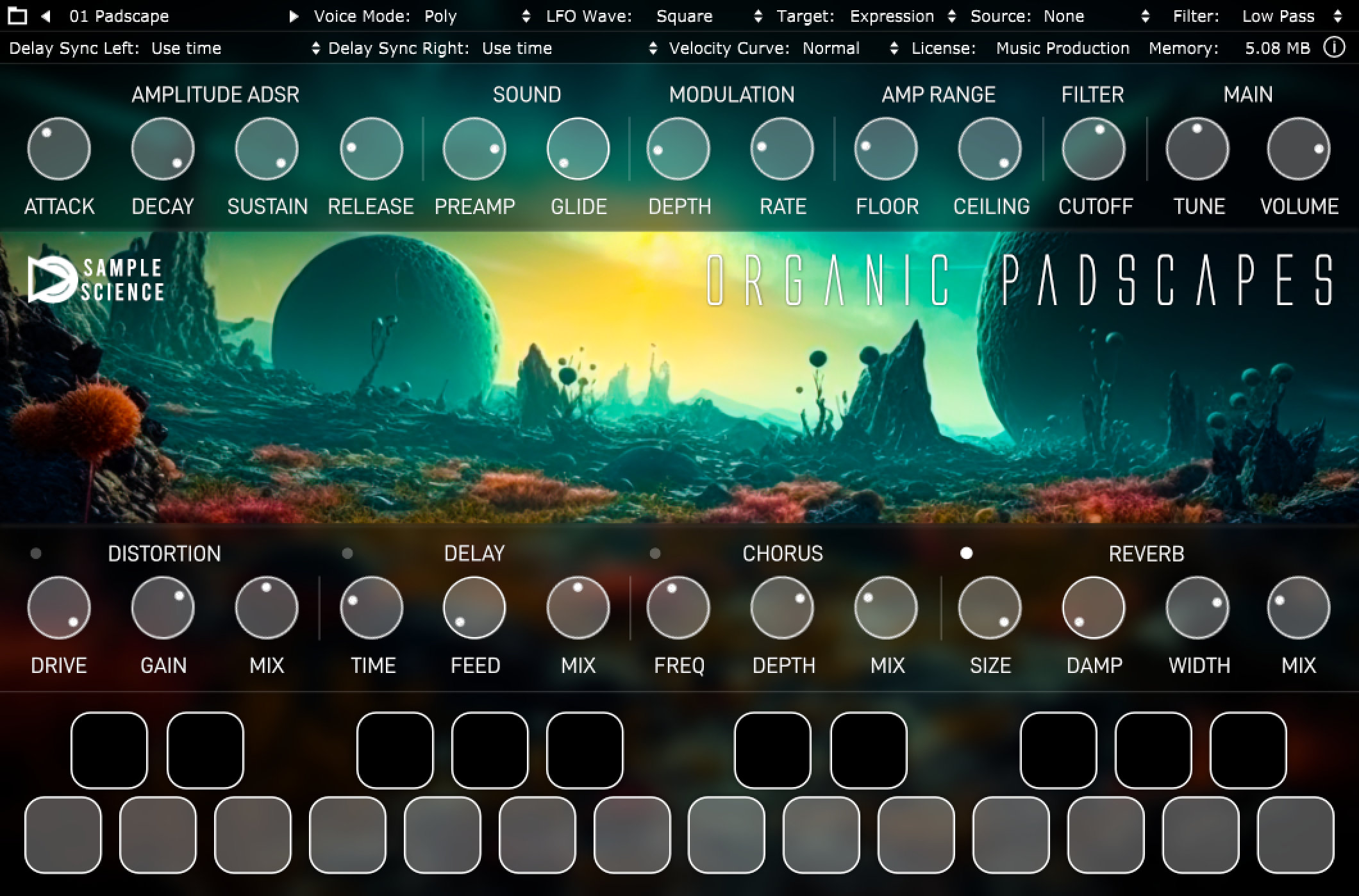Go to previous preset with left arrow
The height and width of the screenshot is (896, 1359).
(46, 16)
